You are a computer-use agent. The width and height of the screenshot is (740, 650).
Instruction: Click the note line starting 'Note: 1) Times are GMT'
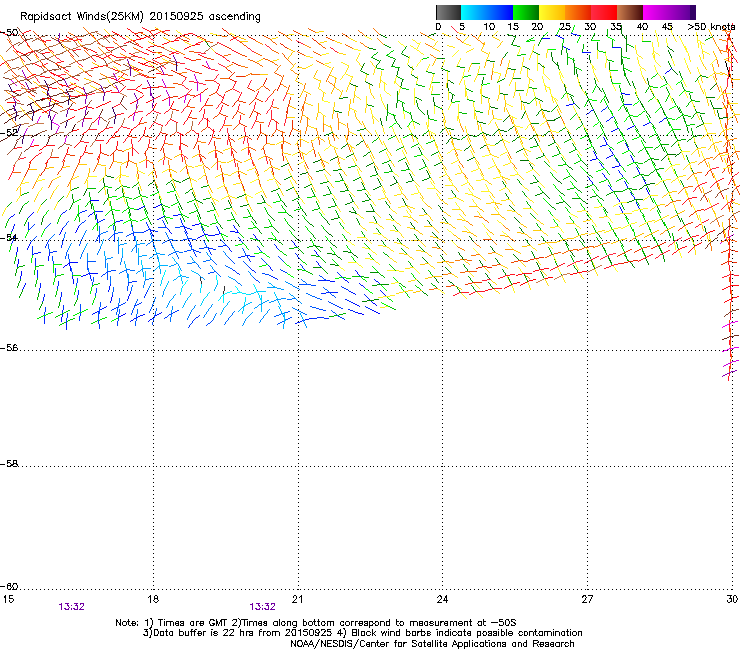click(x=316, y=623)
